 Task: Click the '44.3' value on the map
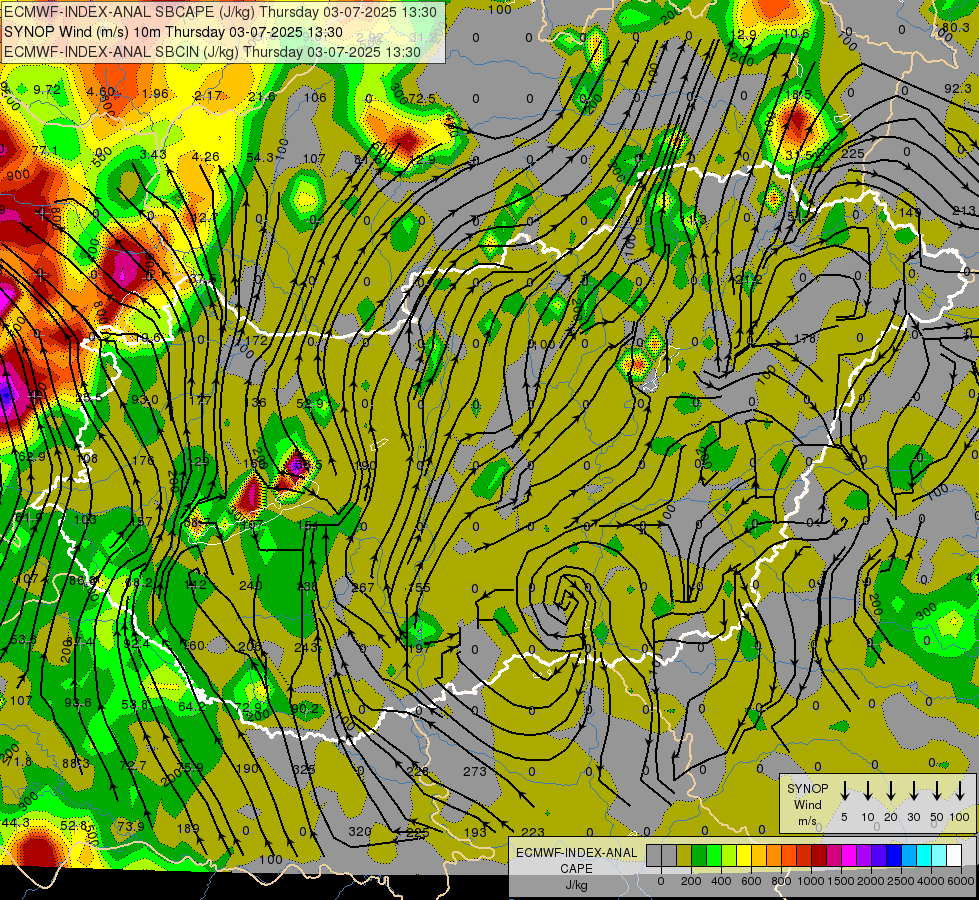click(16, 823)
